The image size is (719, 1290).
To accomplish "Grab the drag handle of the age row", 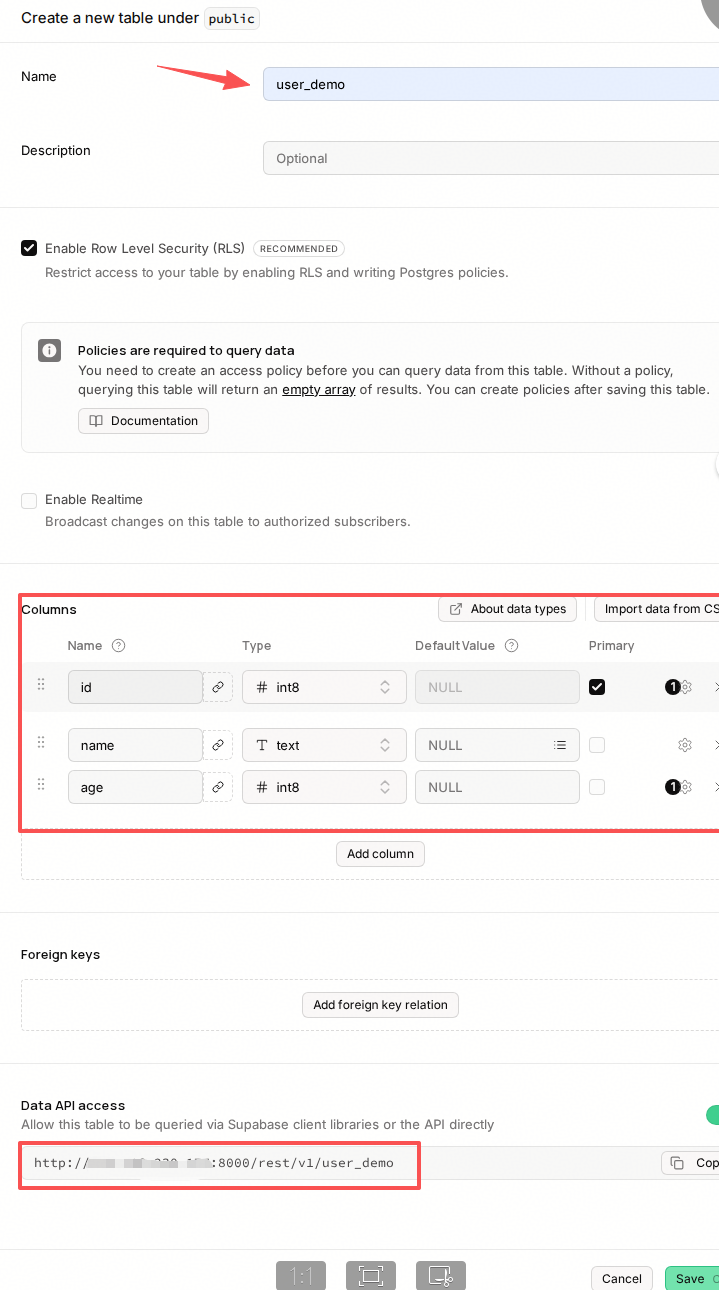I will [x=41, y=784].
